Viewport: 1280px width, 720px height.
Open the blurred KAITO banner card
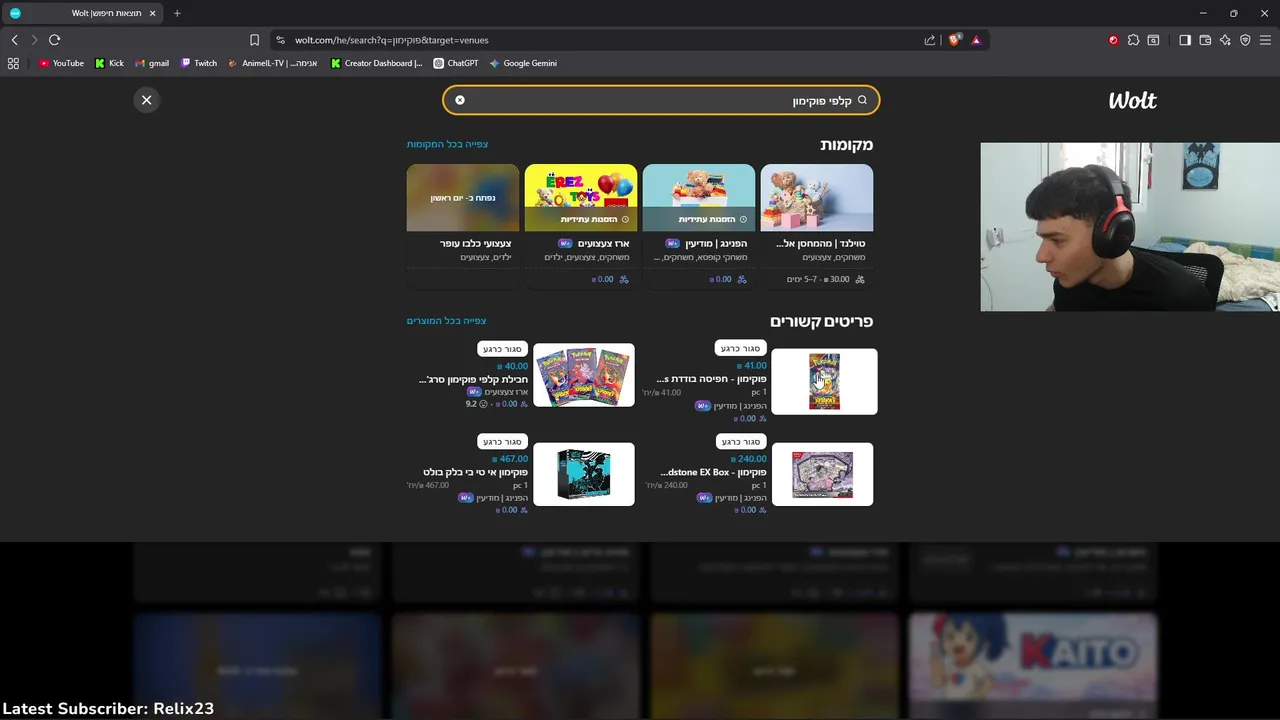(x=1032, y=666)
